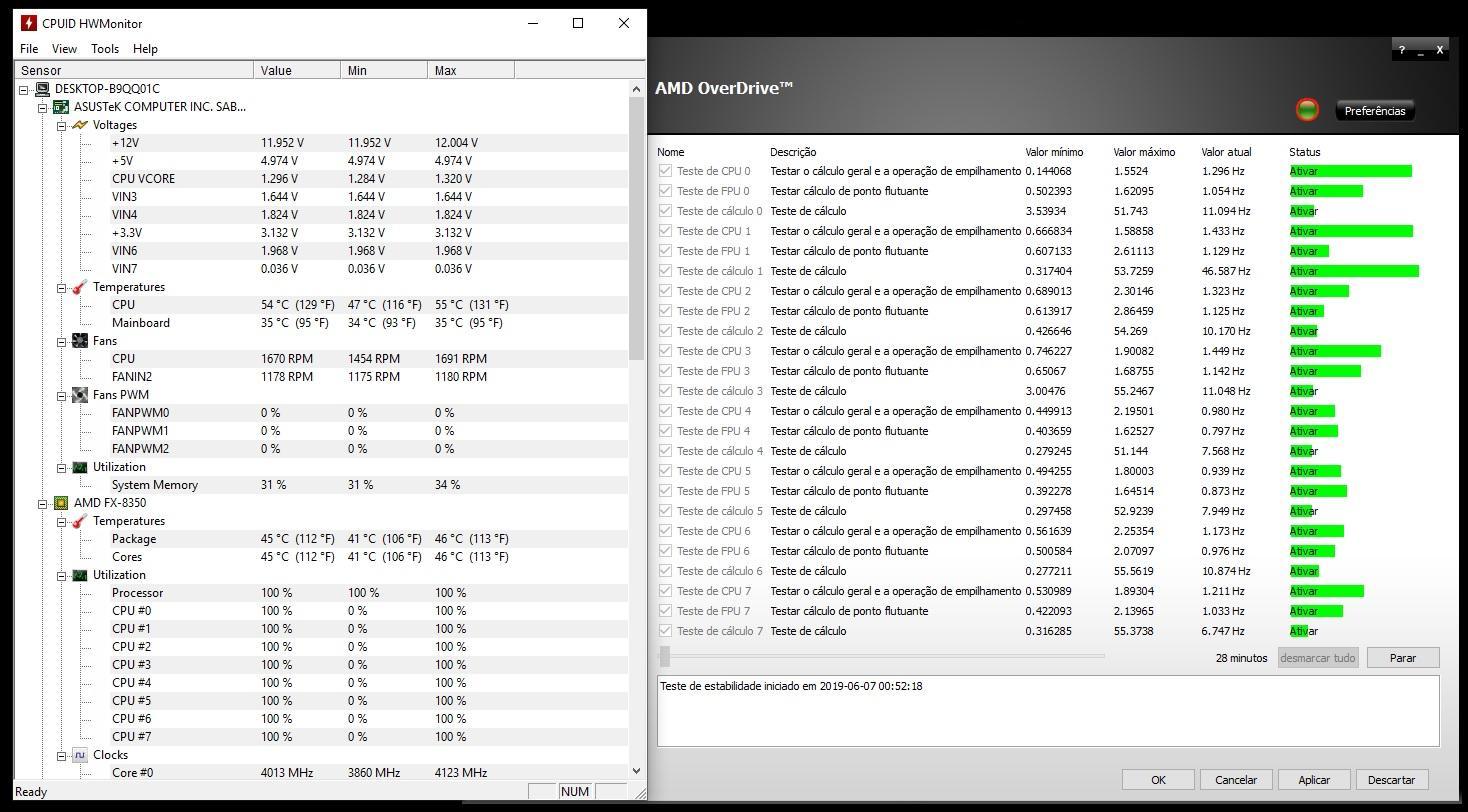Toggle the Teste de FPU 5 checkbox
Image resolution: width=1468 pixels, height=812 pixels.
tap(665, 491)
